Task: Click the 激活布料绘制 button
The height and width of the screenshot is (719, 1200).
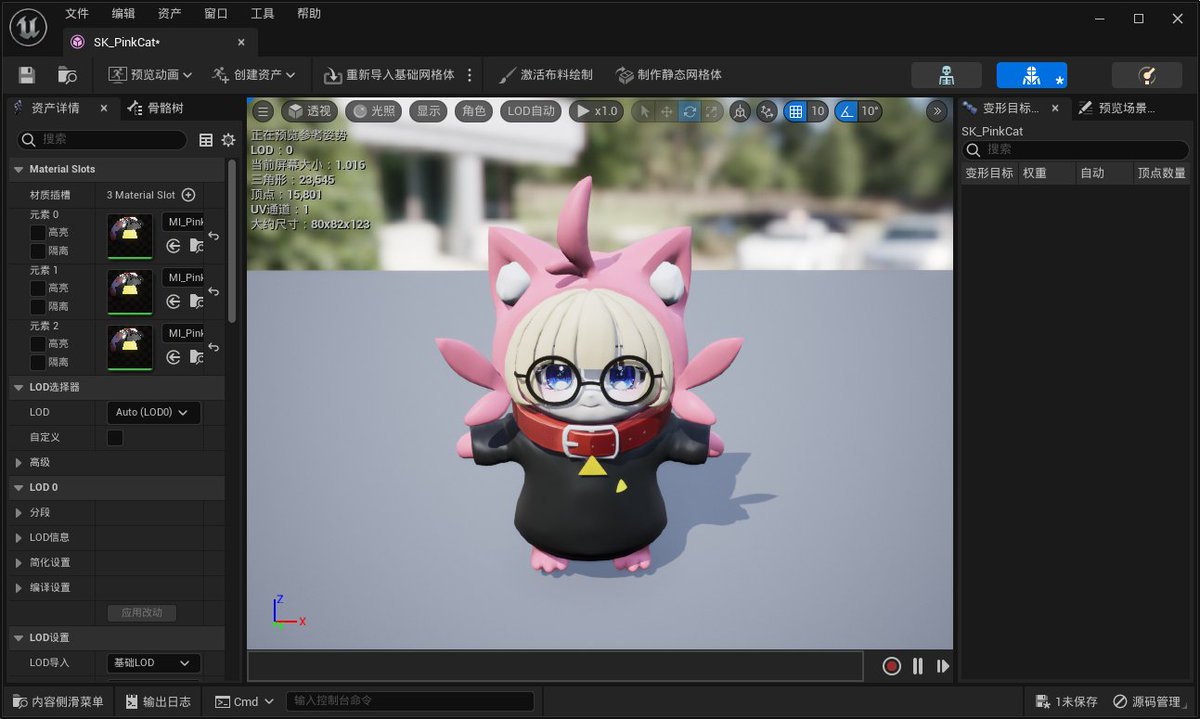Action: [546, 75]
